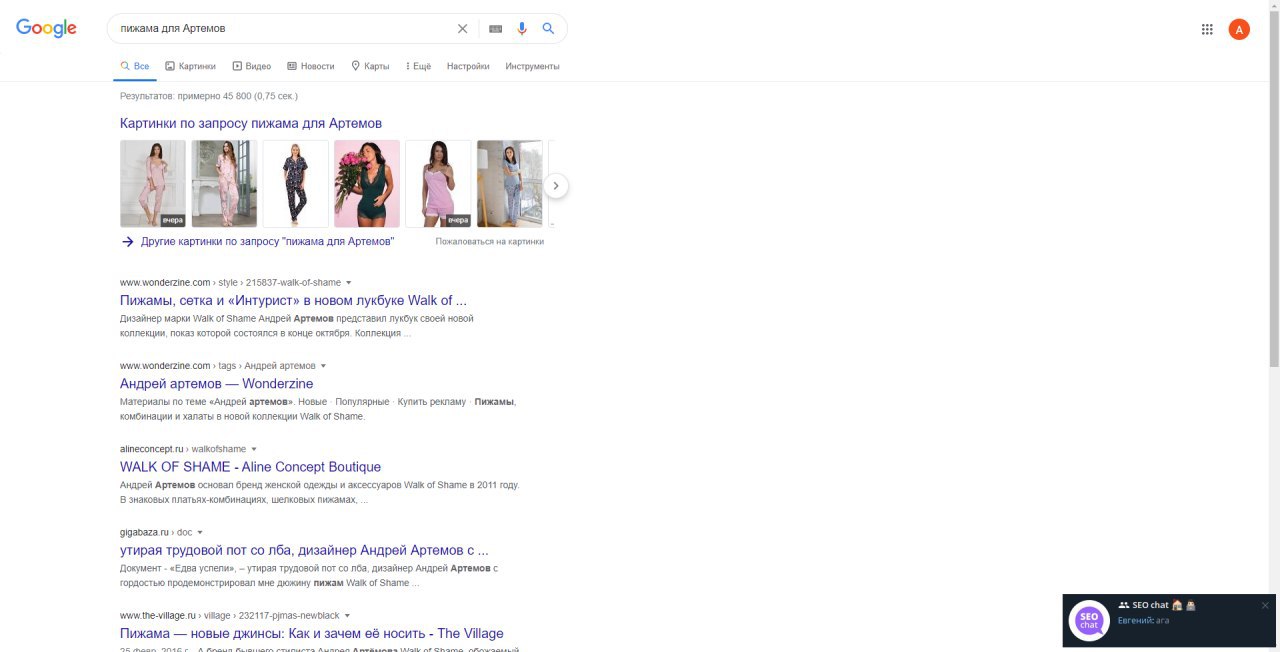Open SEO chat notification avatar
Viewport: 1280px width, 652px height.
point(1089,620)
